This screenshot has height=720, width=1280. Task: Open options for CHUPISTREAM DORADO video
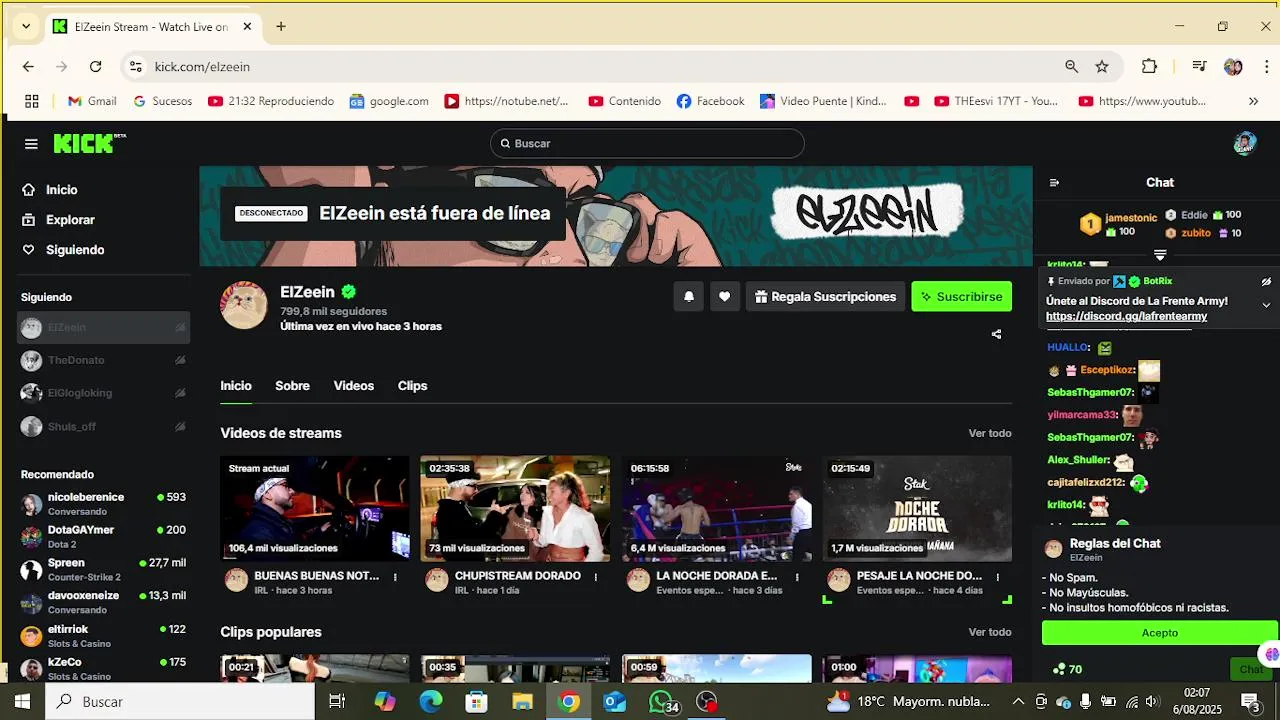click(x=596, y=577)
